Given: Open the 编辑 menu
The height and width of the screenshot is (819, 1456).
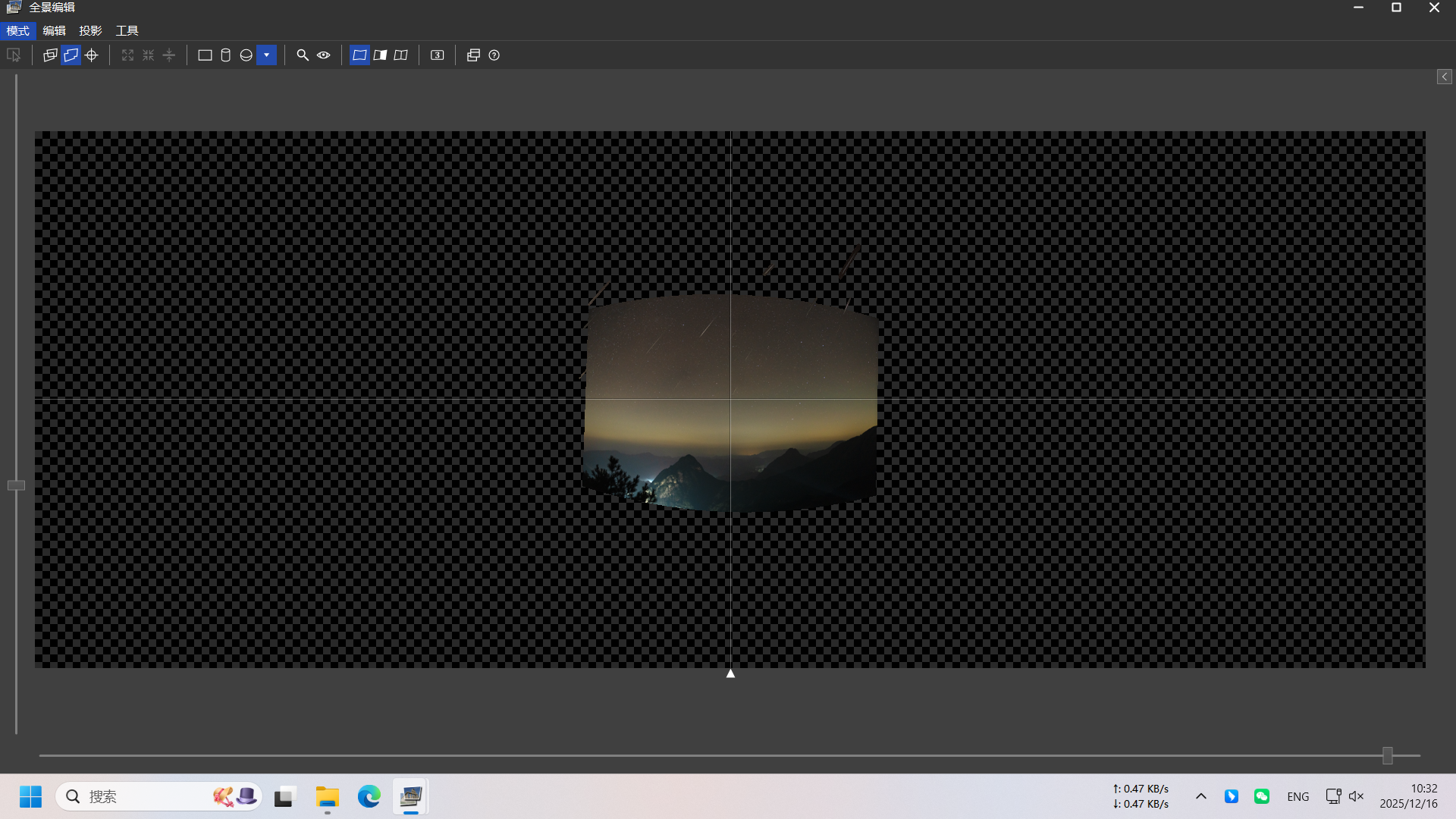Looking at the screenshot, I should tap(54, 31).
